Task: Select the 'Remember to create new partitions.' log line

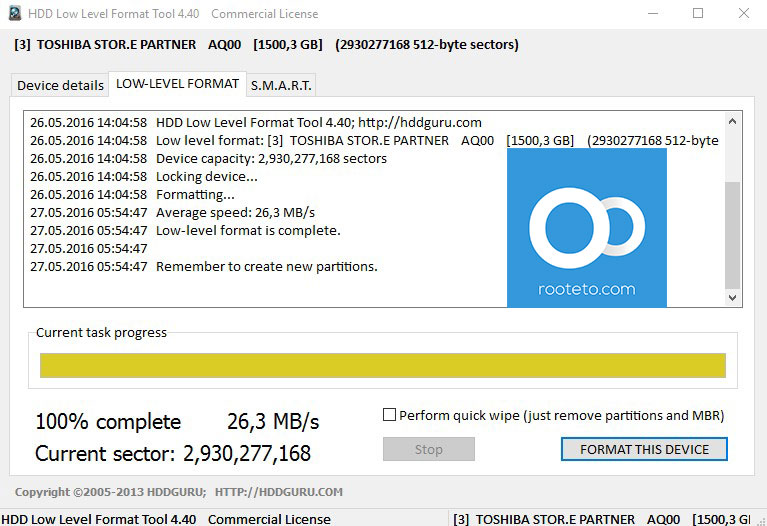Action: coord(204,267)
